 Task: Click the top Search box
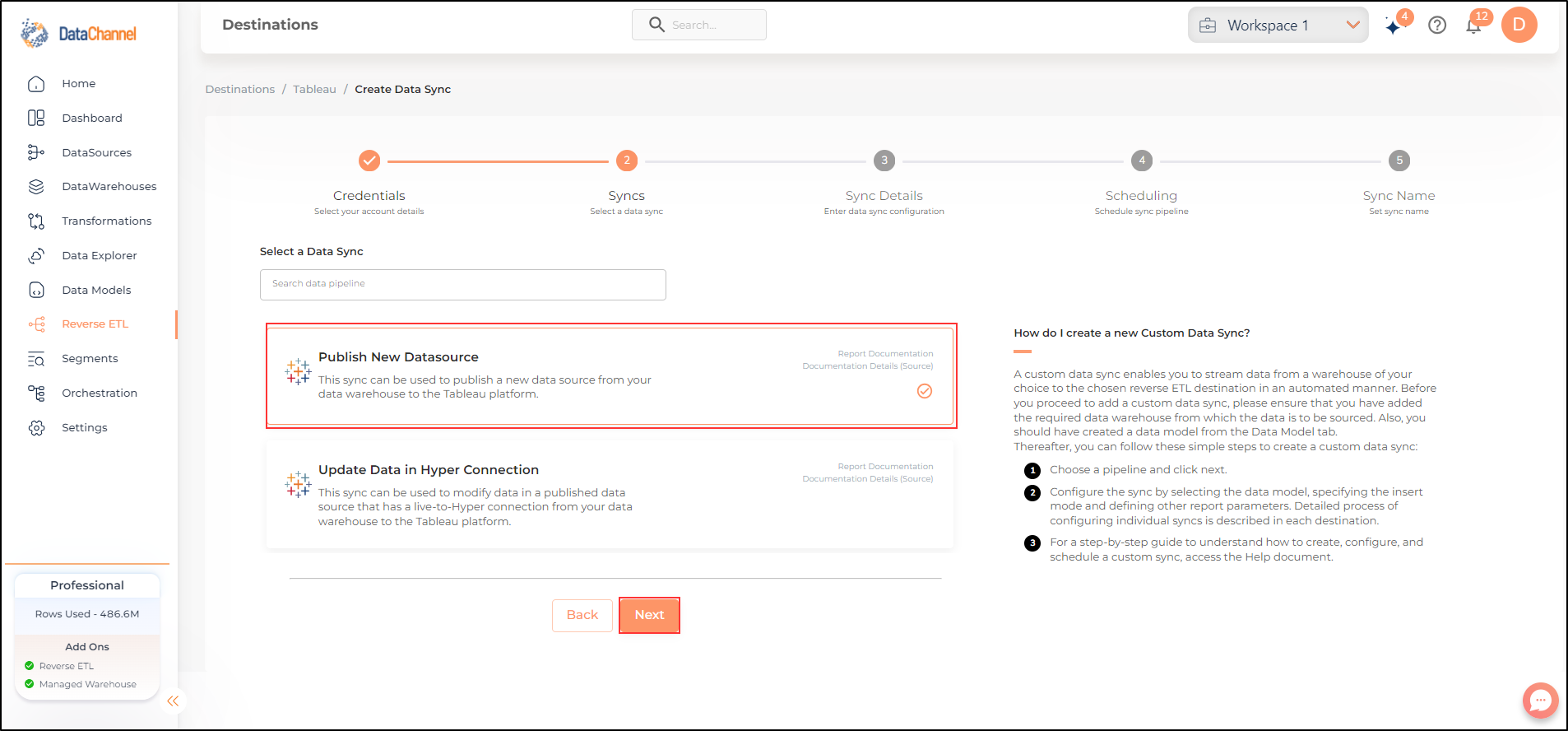pos(699,25)
